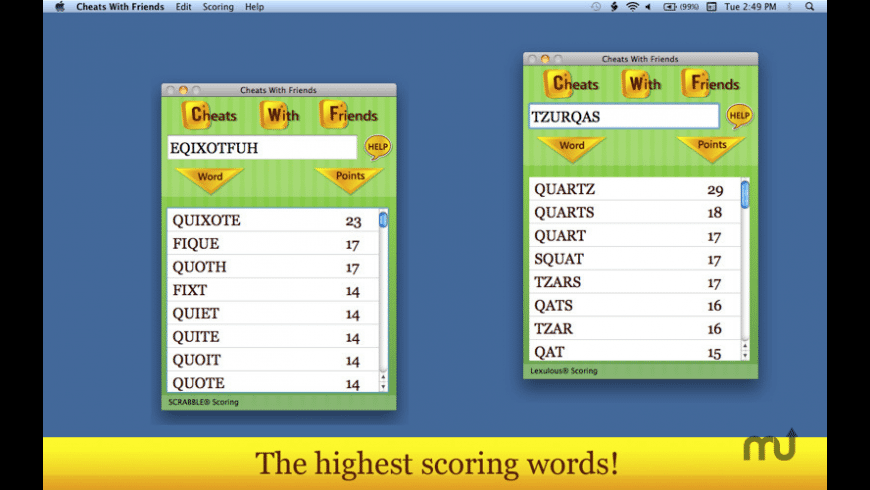Sort by Points in Lexulous Scoring window
Screen dimensions: 870x490
(x=712, y=148)
